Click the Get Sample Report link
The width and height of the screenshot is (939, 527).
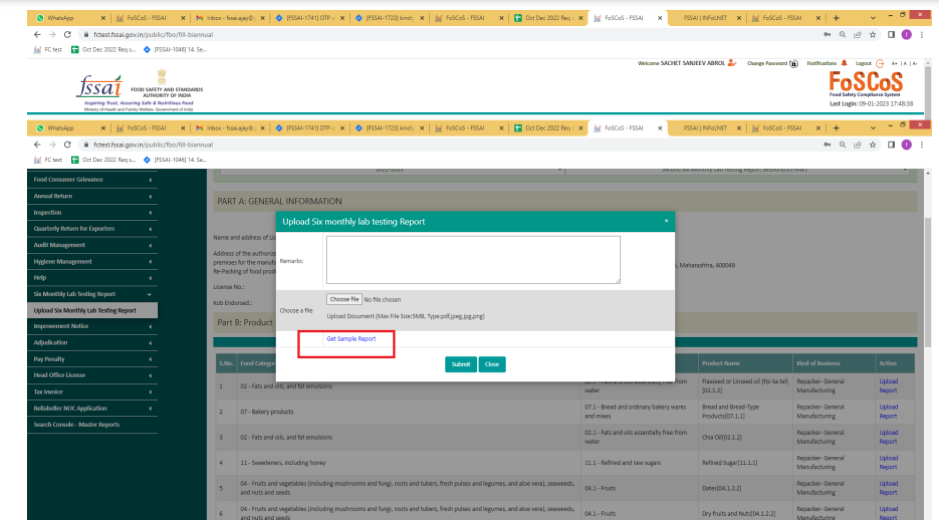(351, 339)
